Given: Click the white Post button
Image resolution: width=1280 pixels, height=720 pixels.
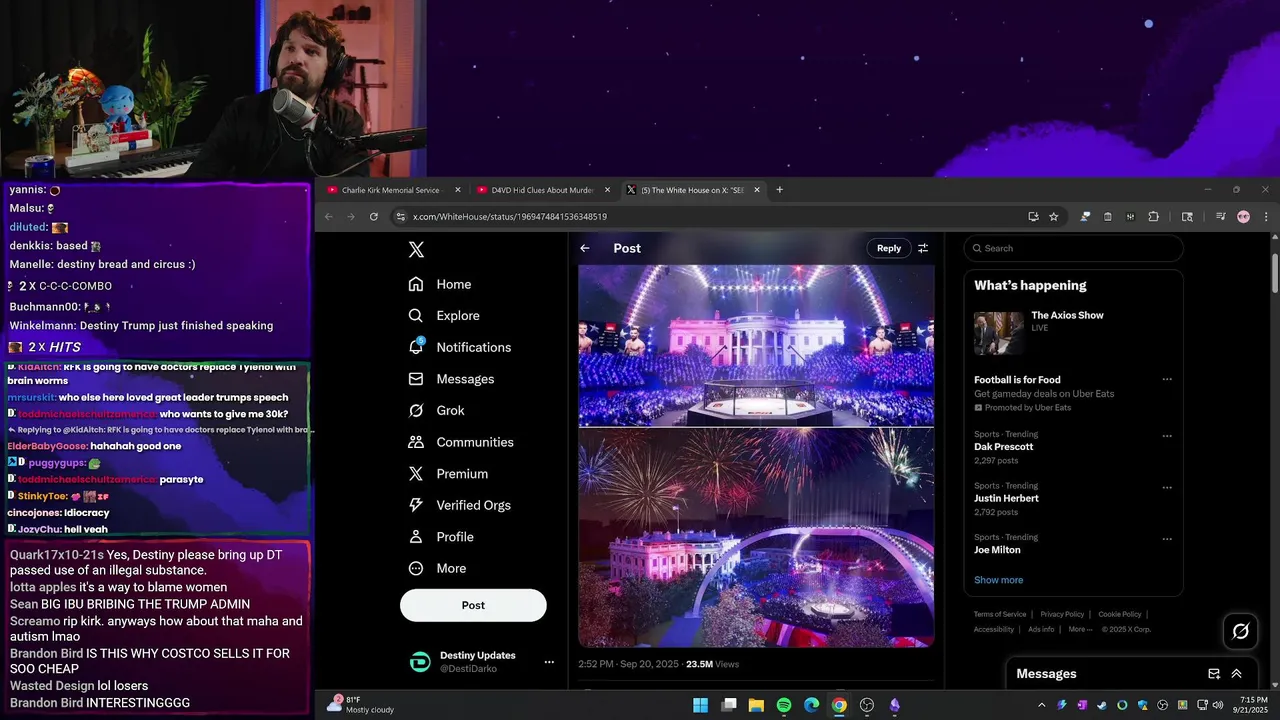Looking at the screenshot, I should point(473,605).
